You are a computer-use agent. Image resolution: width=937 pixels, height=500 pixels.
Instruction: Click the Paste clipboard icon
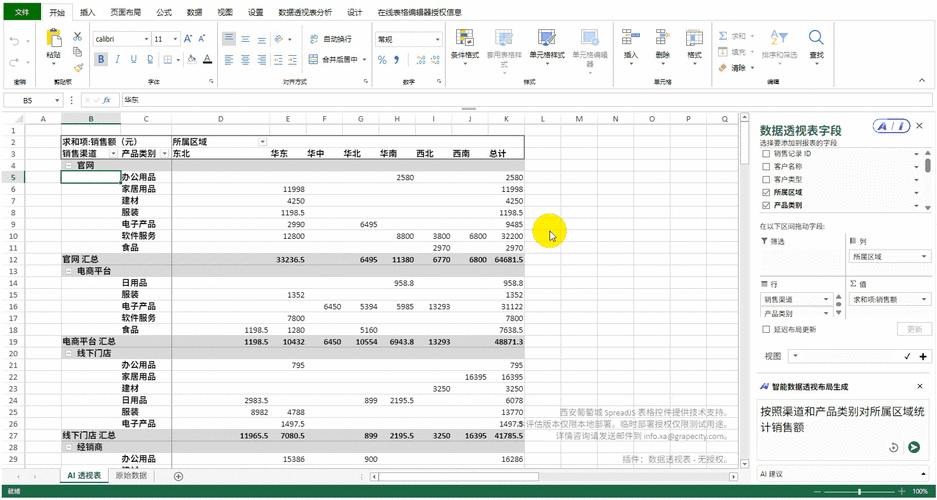click(54, 39)
